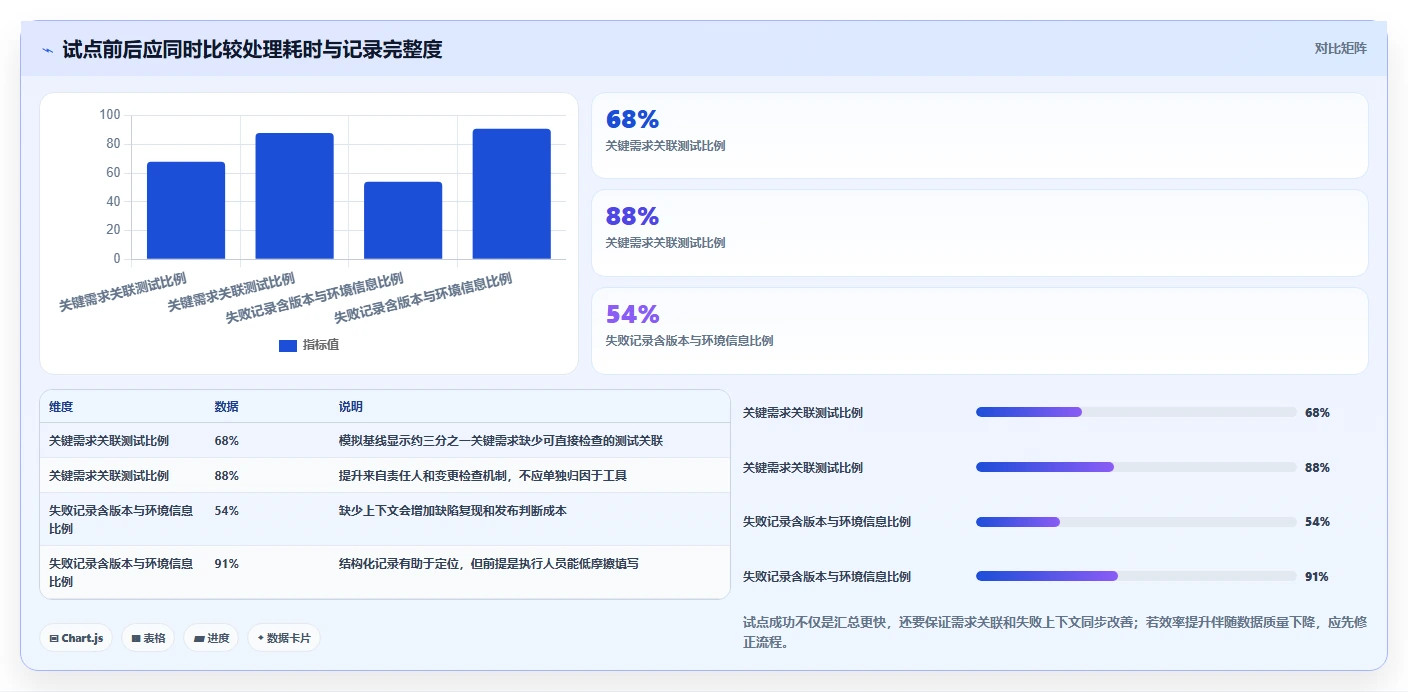Screen dimensions: 1408x692
Task: Click the tallest bar in the chart
Action: (x=512, y=194)
